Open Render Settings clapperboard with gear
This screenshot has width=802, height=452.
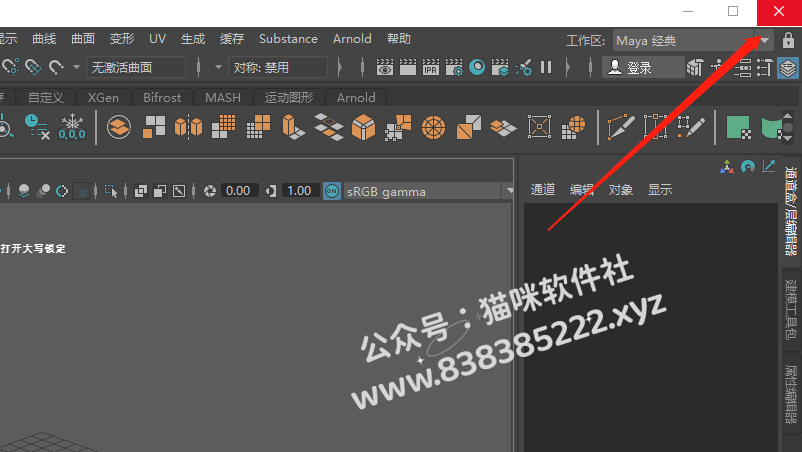point(454,67)
